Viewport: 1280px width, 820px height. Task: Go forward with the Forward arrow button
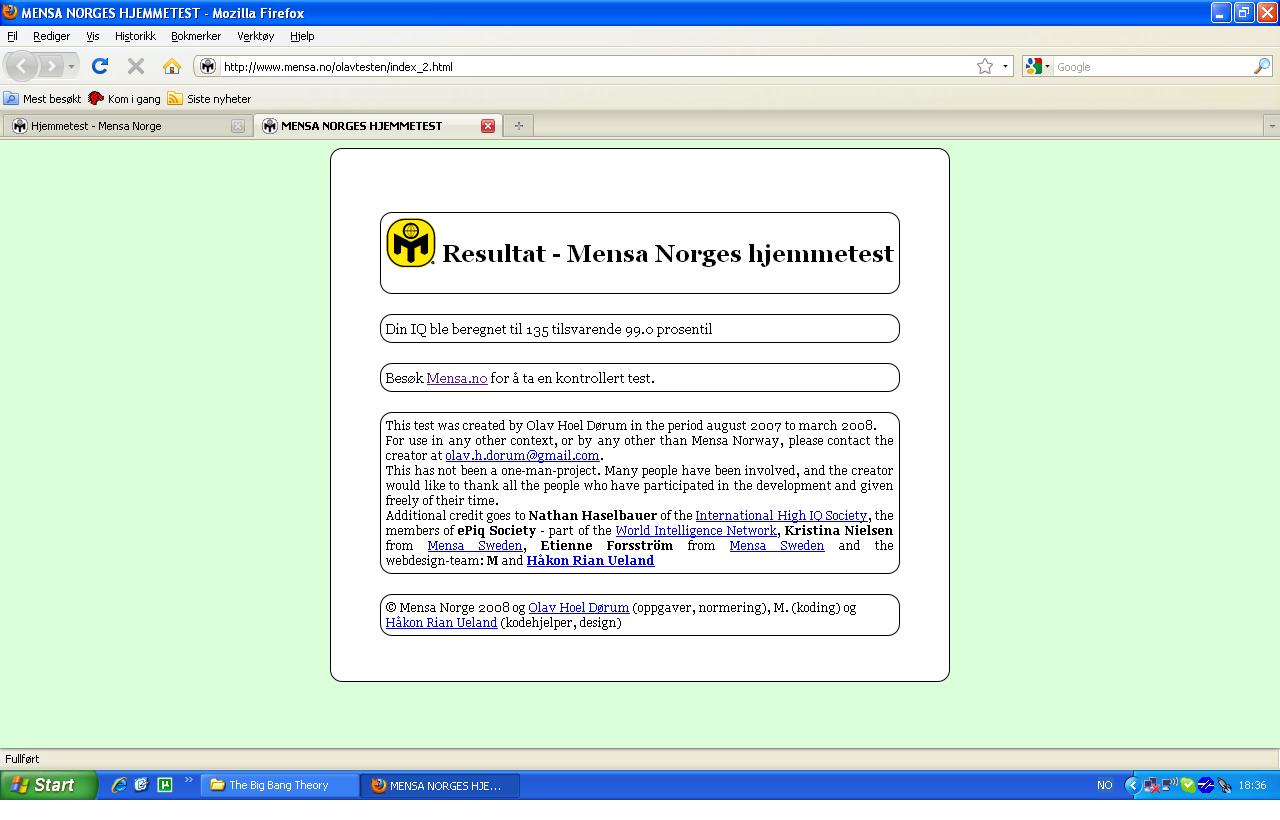[x=51, y=66]
